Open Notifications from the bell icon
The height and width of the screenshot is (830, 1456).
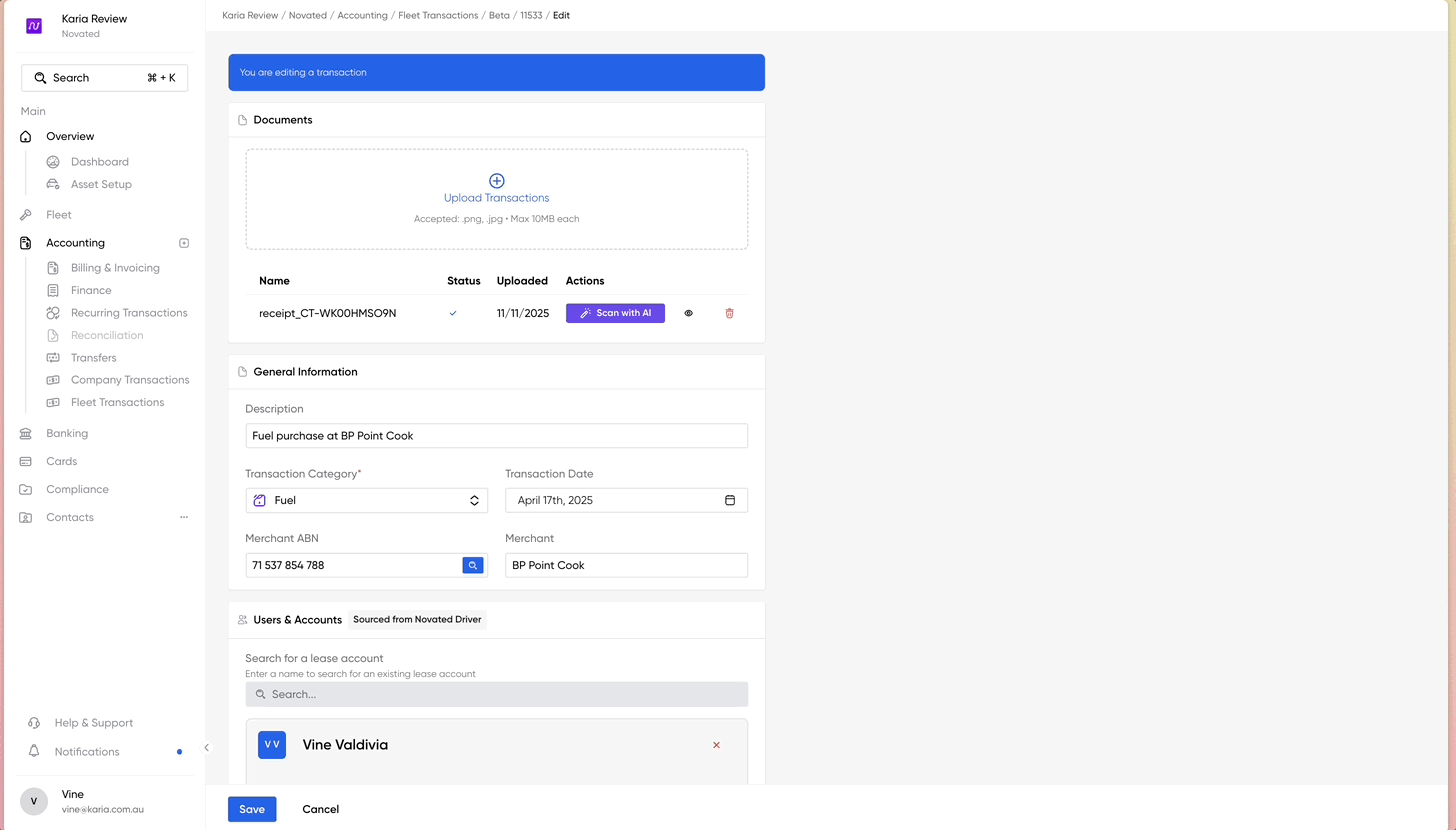pyautogui.click(x=35, y=751)
